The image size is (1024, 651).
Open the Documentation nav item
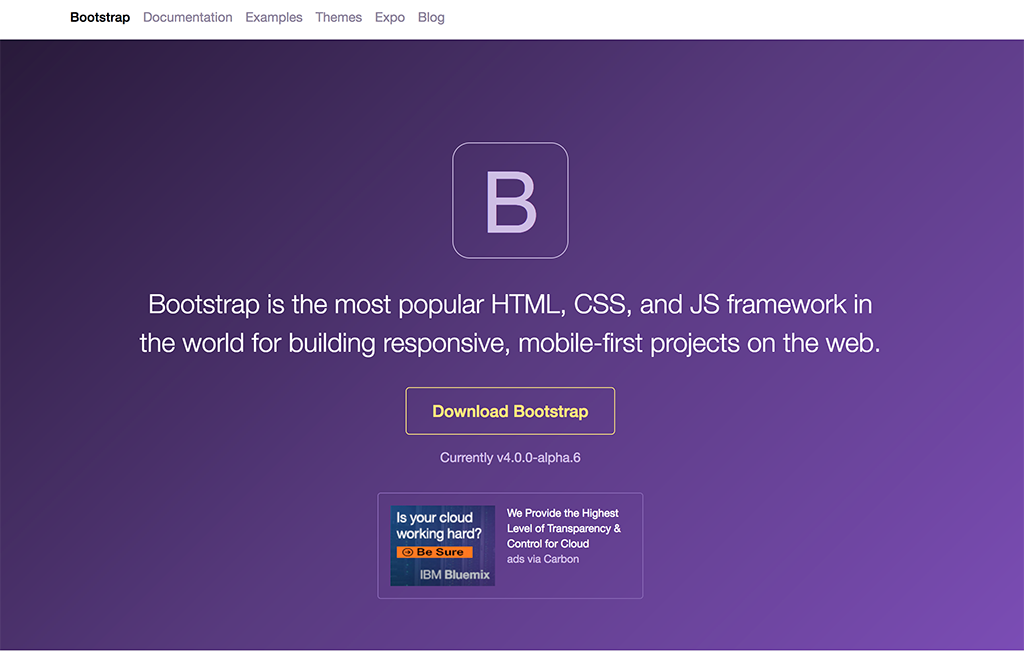pyautogui.click(x=187, y=18)
